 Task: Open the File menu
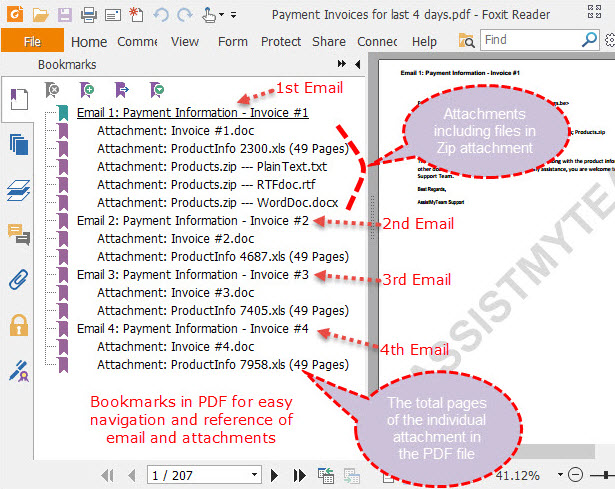[32, 41]
